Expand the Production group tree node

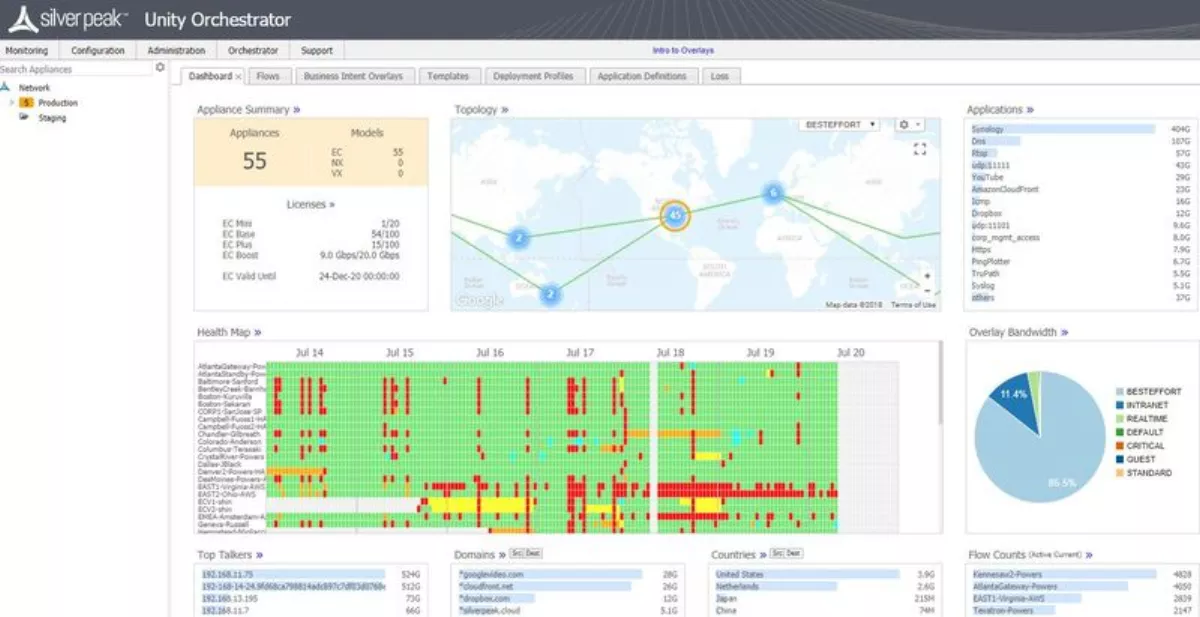(11, 103)
